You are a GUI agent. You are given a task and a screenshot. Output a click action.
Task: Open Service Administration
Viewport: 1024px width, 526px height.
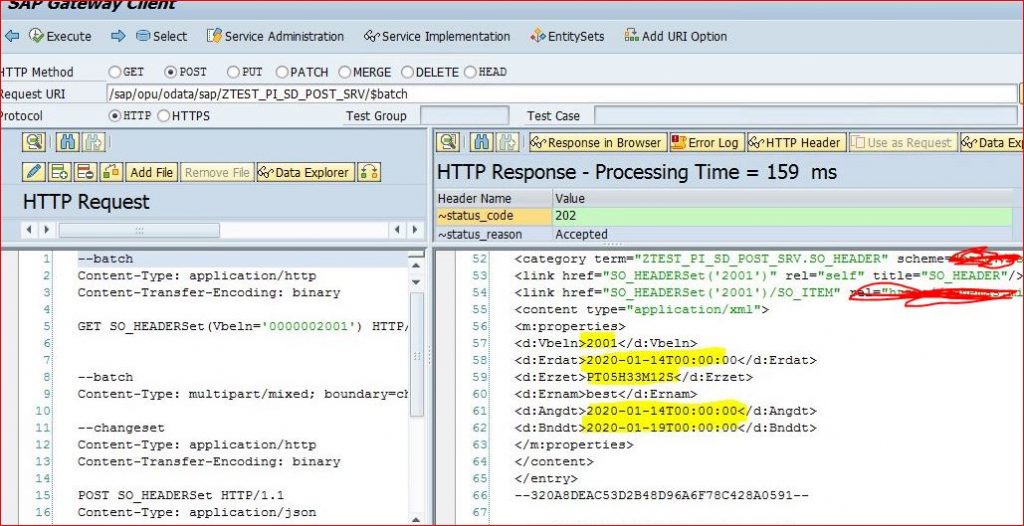point(275,37)
